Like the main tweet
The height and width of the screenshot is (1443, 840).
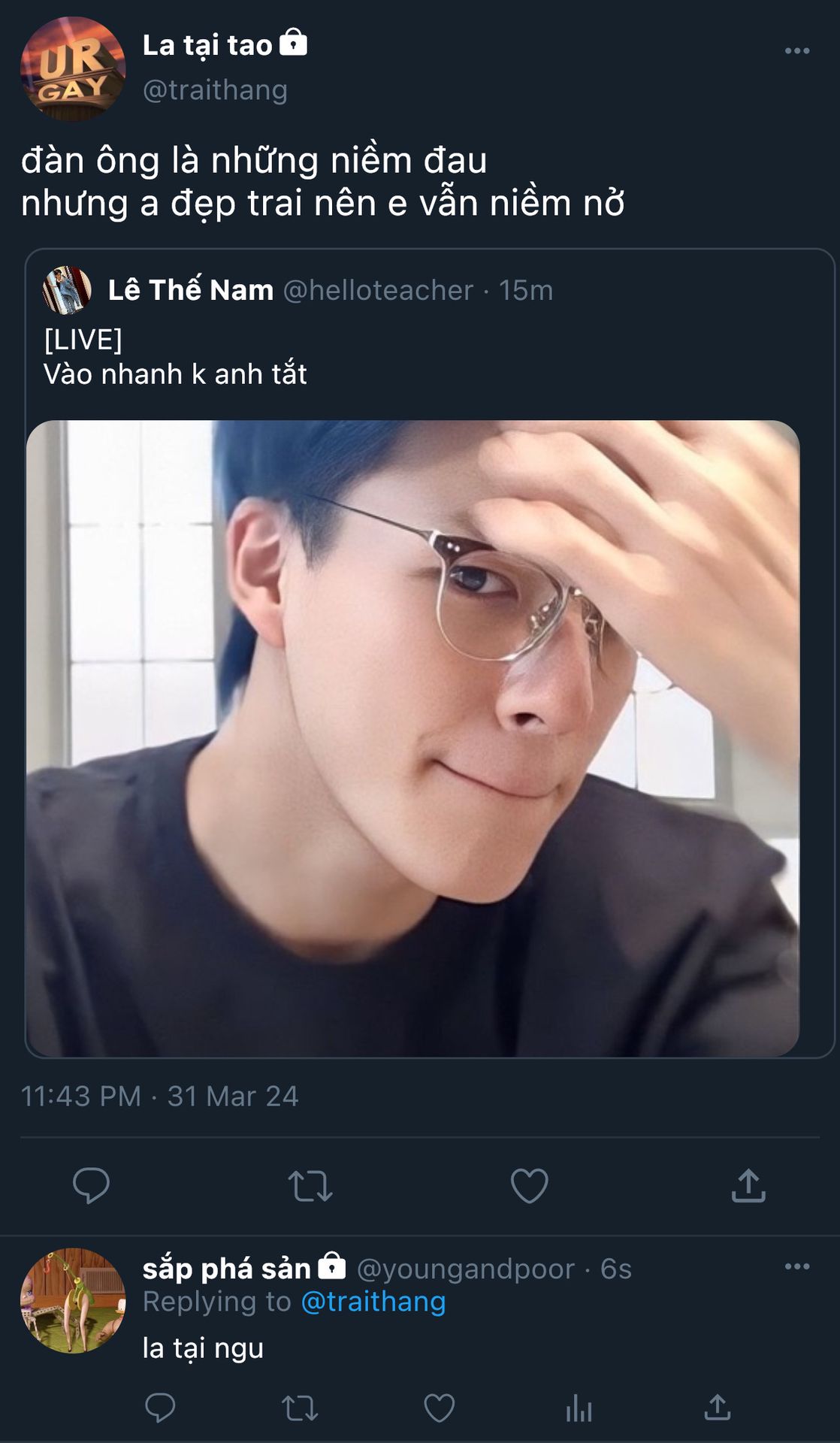529,1186
